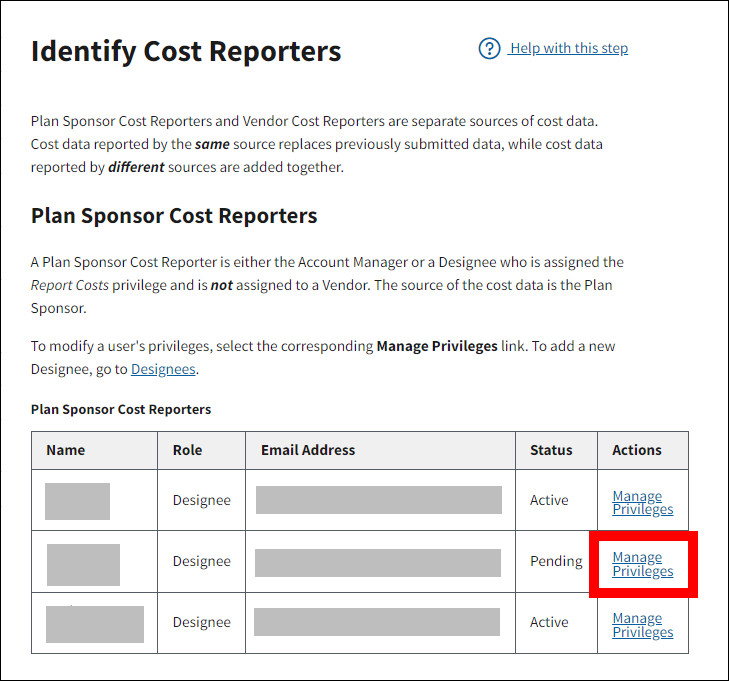
Task: Select the Email Address column header
Action: (x=308, y=450)
